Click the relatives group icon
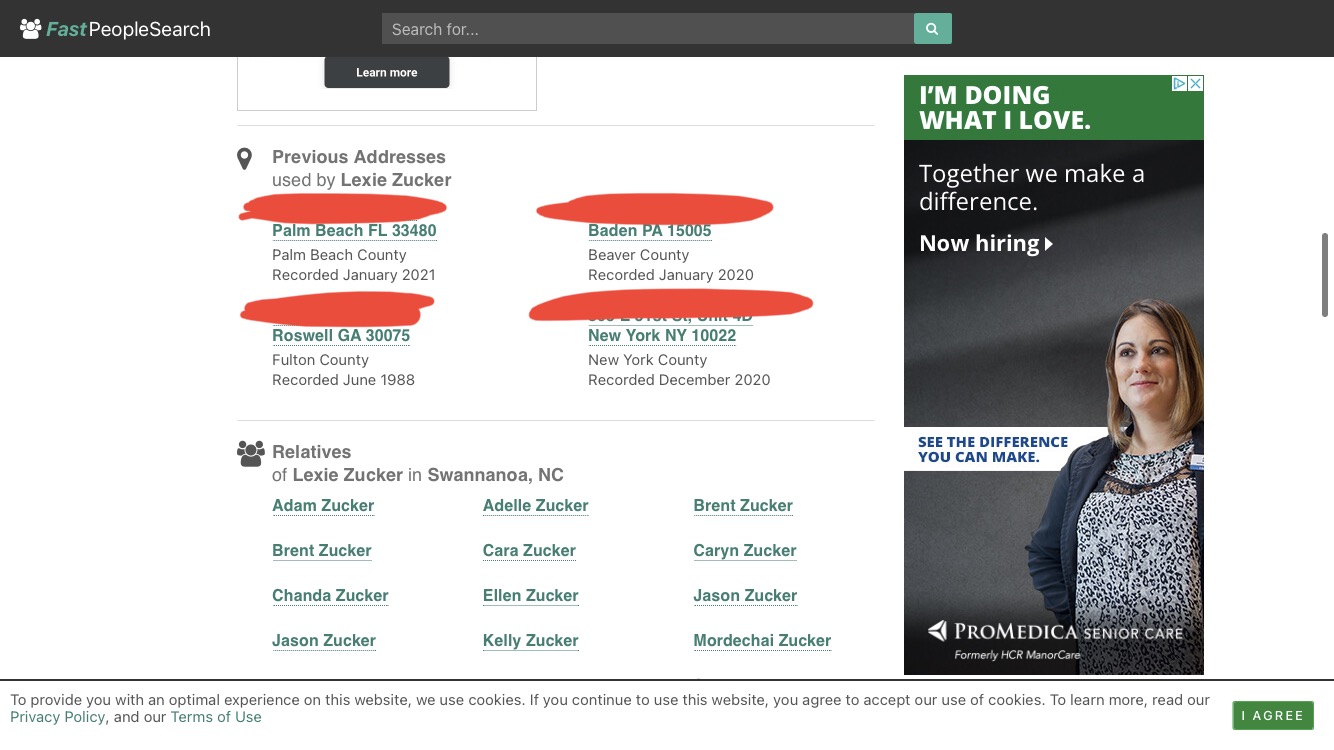This screenshot has width=1334, height=750. (x=251, y=454)
